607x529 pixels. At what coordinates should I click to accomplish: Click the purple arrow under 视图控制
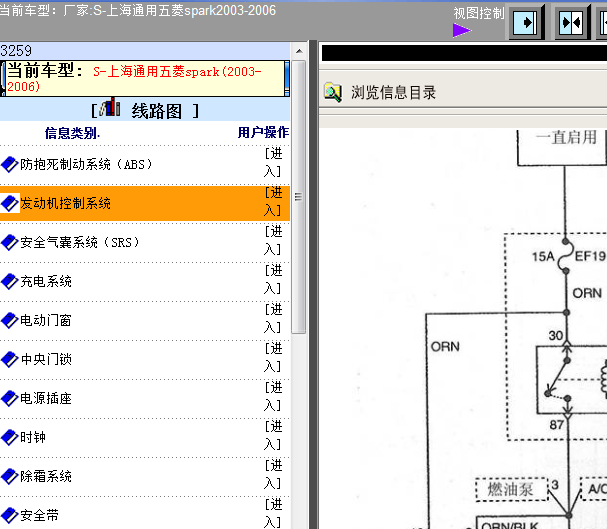click(461, 30)
